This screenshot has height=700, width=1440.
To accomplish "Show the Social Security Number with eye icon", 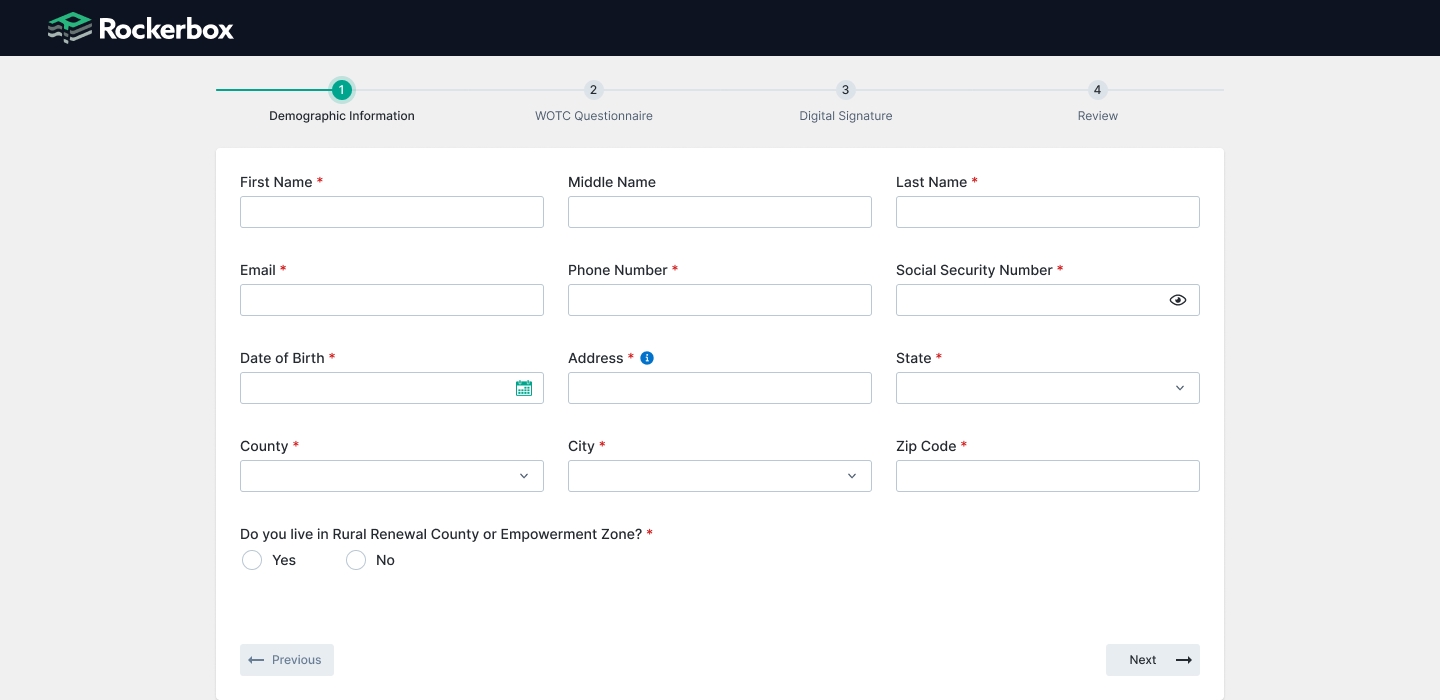I will (1178, 300).
